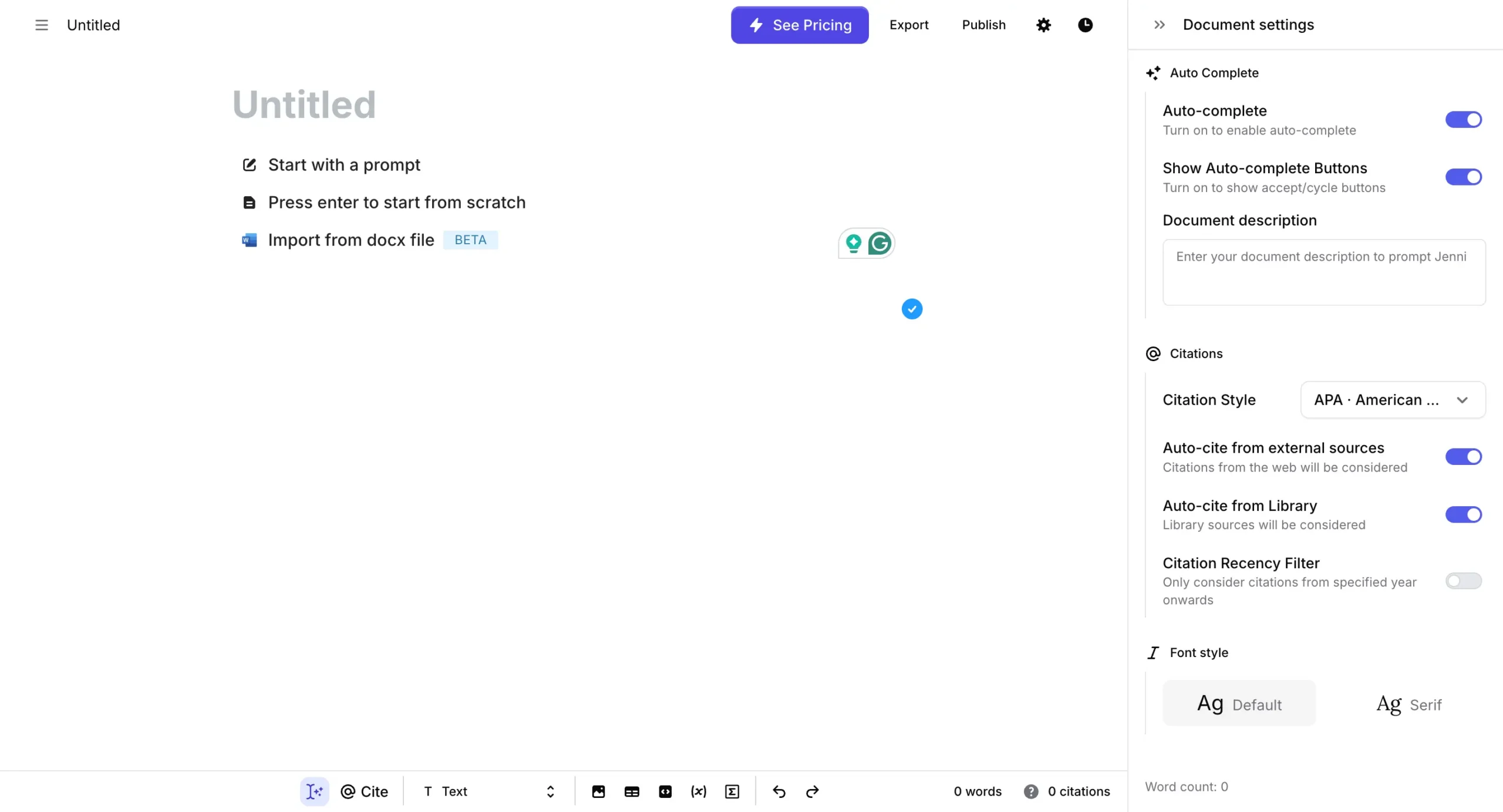Click the large Untitled title heading
The height and width of the screenshot is (812, 1503).
[x=304, y=105]
